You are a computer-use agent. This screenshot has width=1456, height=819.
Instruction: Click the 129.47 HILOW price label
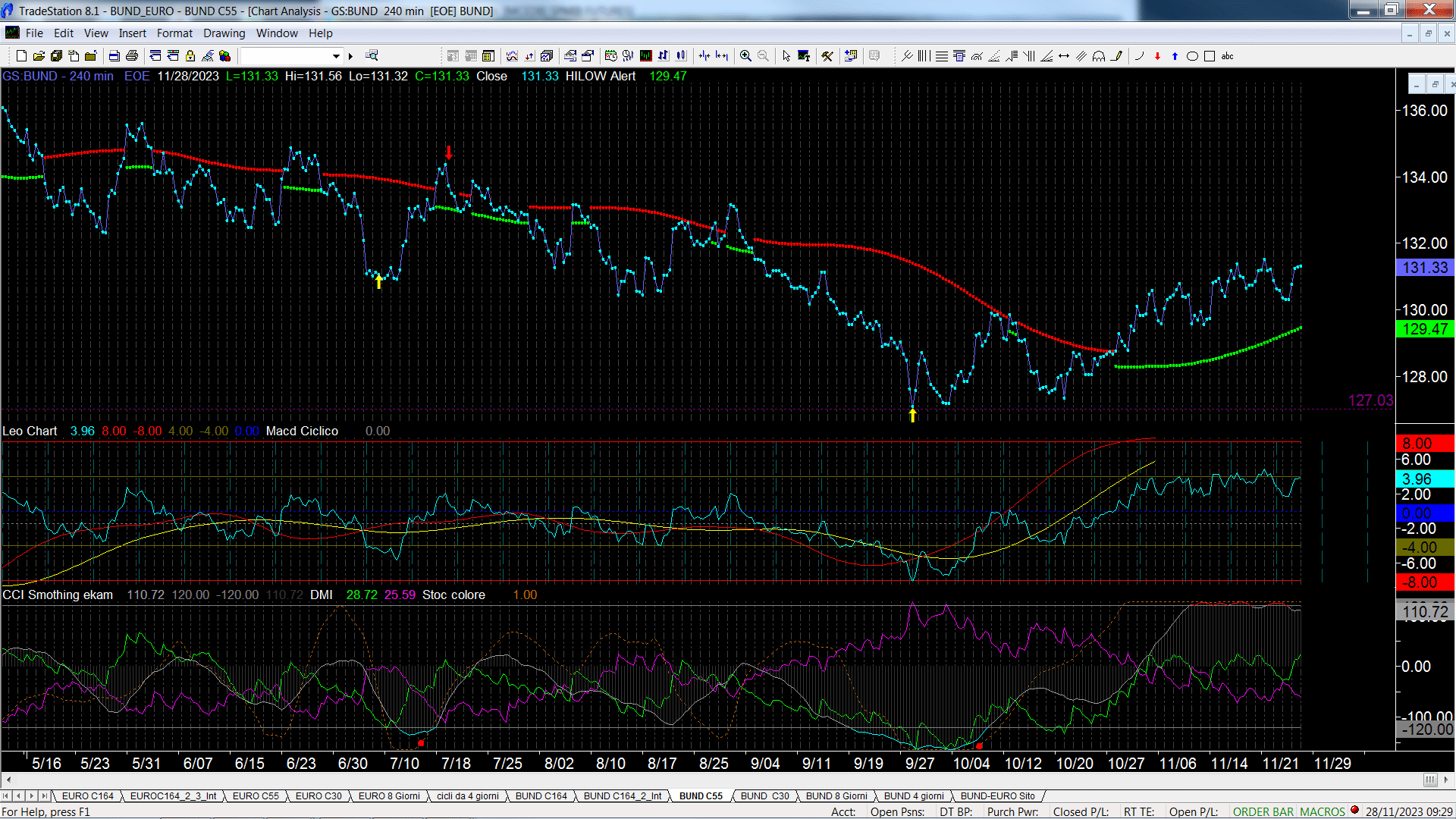[x=1425, y=329]
